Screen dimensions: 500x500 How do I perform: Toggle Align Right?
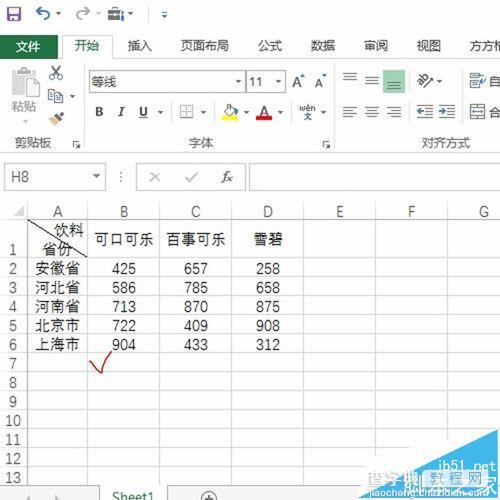[x=394, y=112]
